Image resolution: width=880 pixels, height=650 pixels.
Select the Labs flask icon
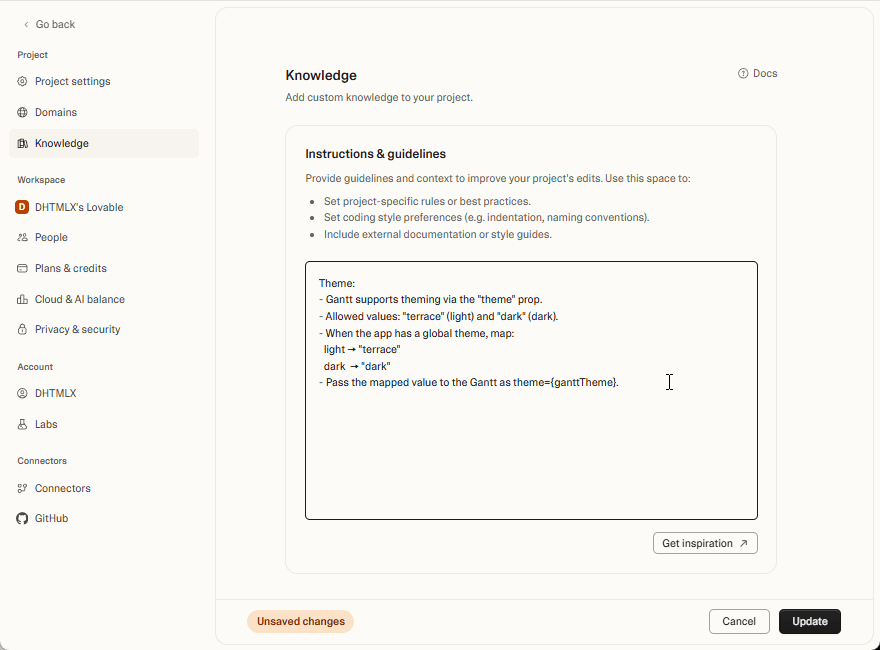[x=21, y=424]
